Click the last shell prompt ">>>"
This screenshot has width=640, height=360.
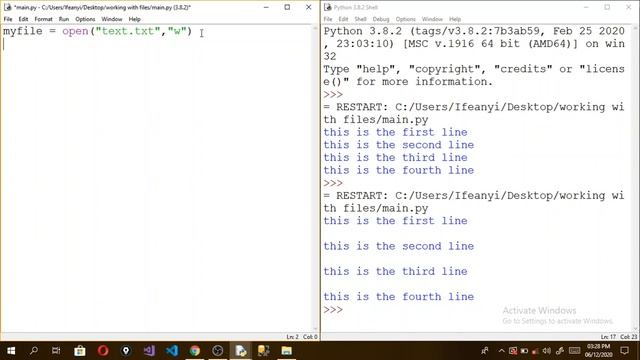click(x=333, y=309)
